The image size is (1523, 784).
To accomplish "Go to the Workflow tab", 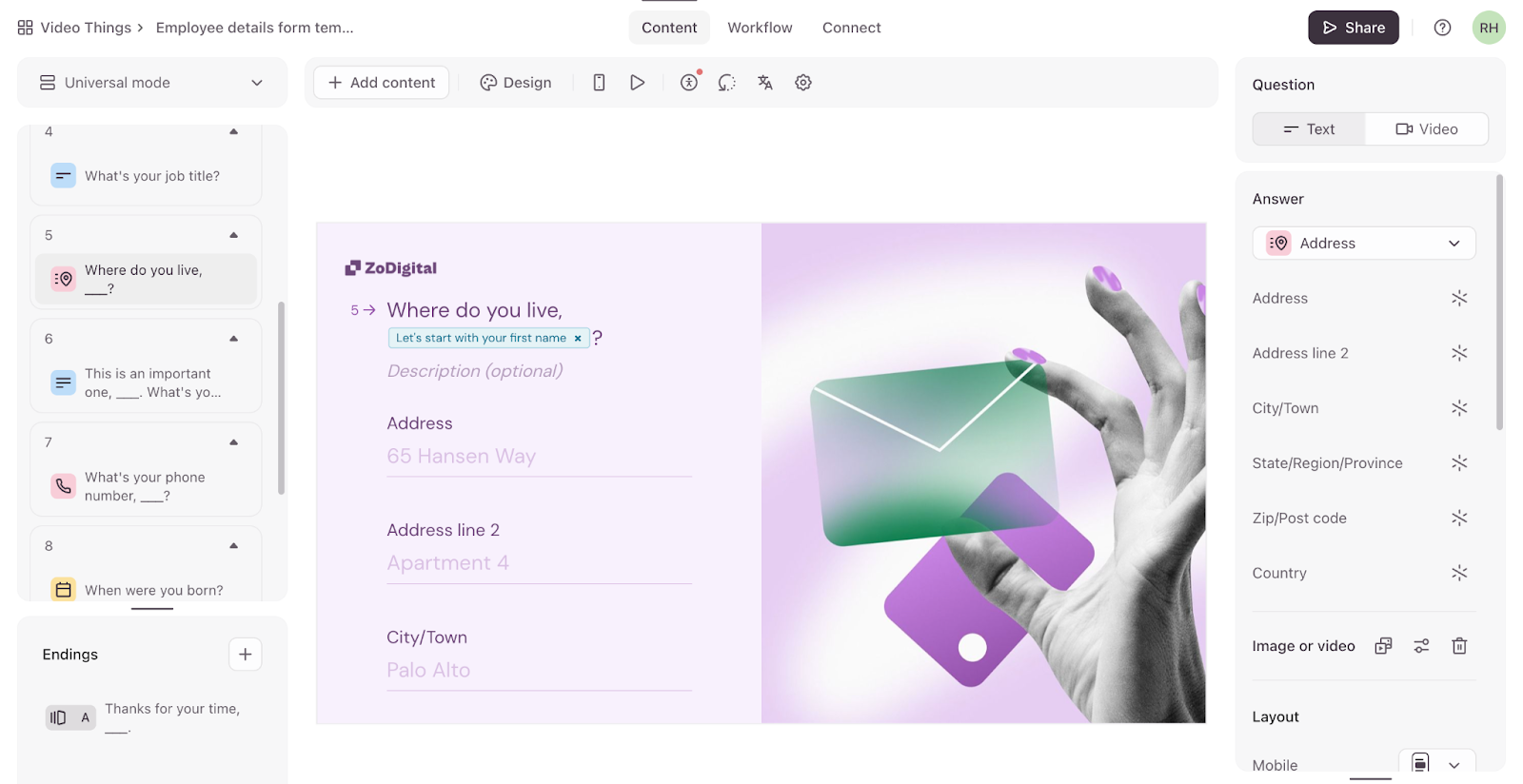I will pos(760,28).
